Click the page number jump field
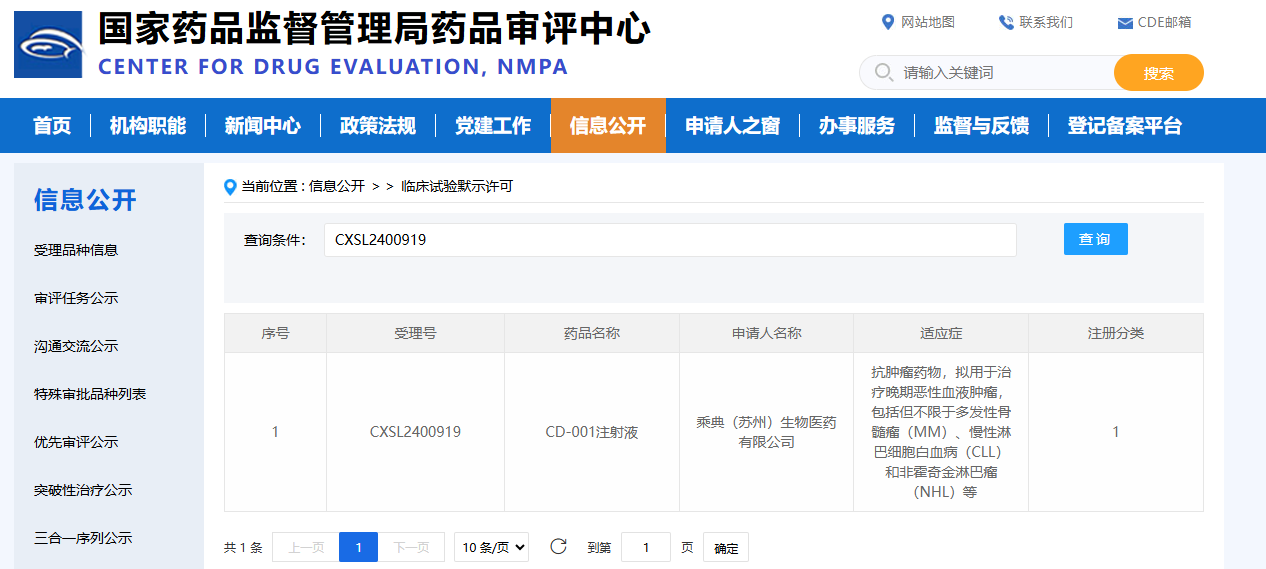This screenshot has width=1266, height=569. (x=646, y=547)
